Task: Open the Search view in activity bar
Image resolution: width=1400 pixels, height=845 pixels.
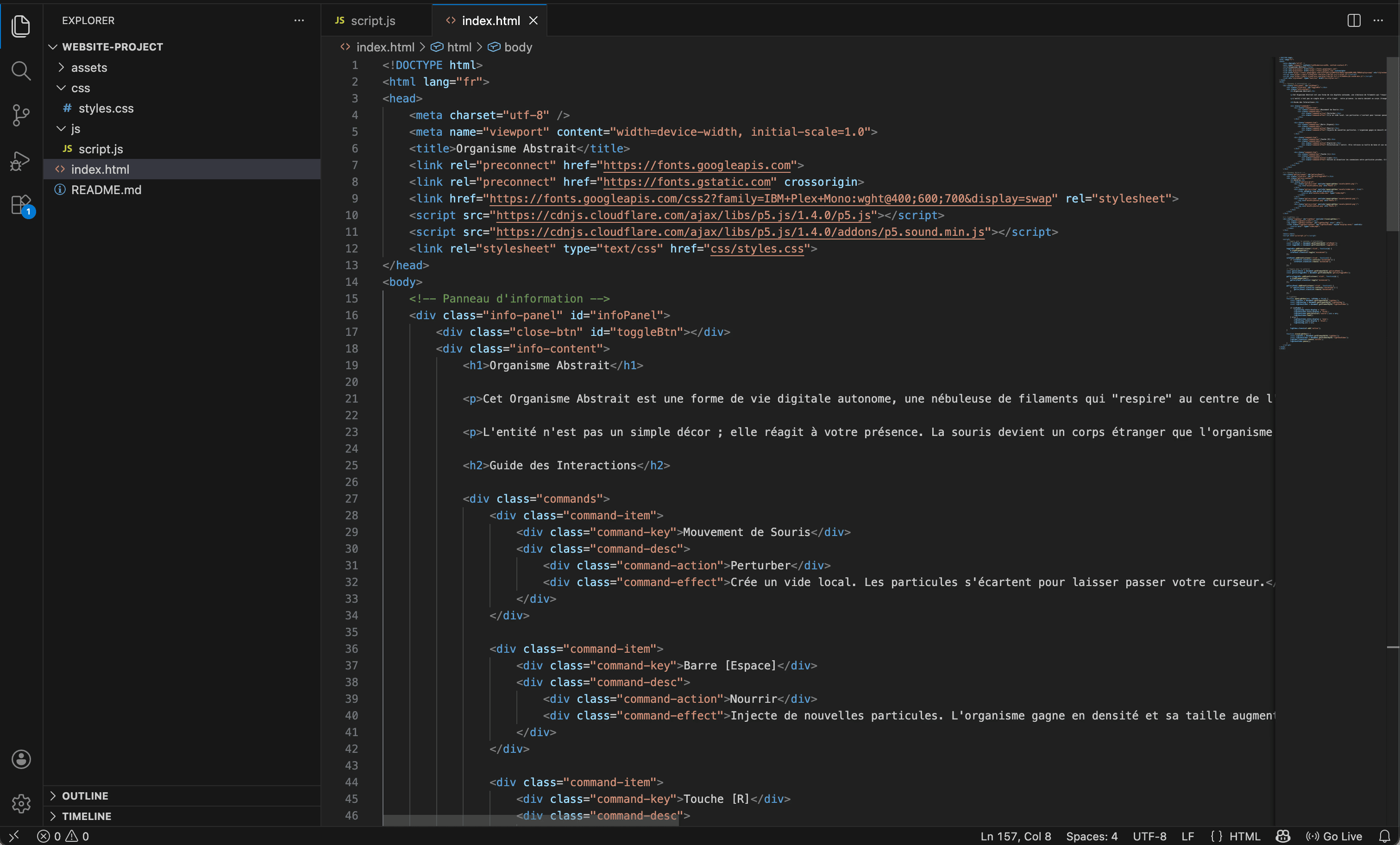Action: tap(21, 70)
